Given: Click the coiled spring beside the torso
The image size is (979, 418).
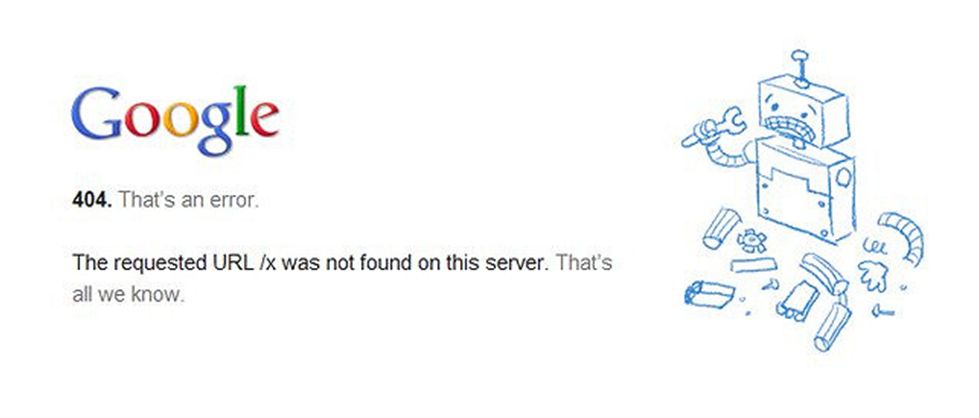Looking at the screenshot, I should click(x=875, y=246).
